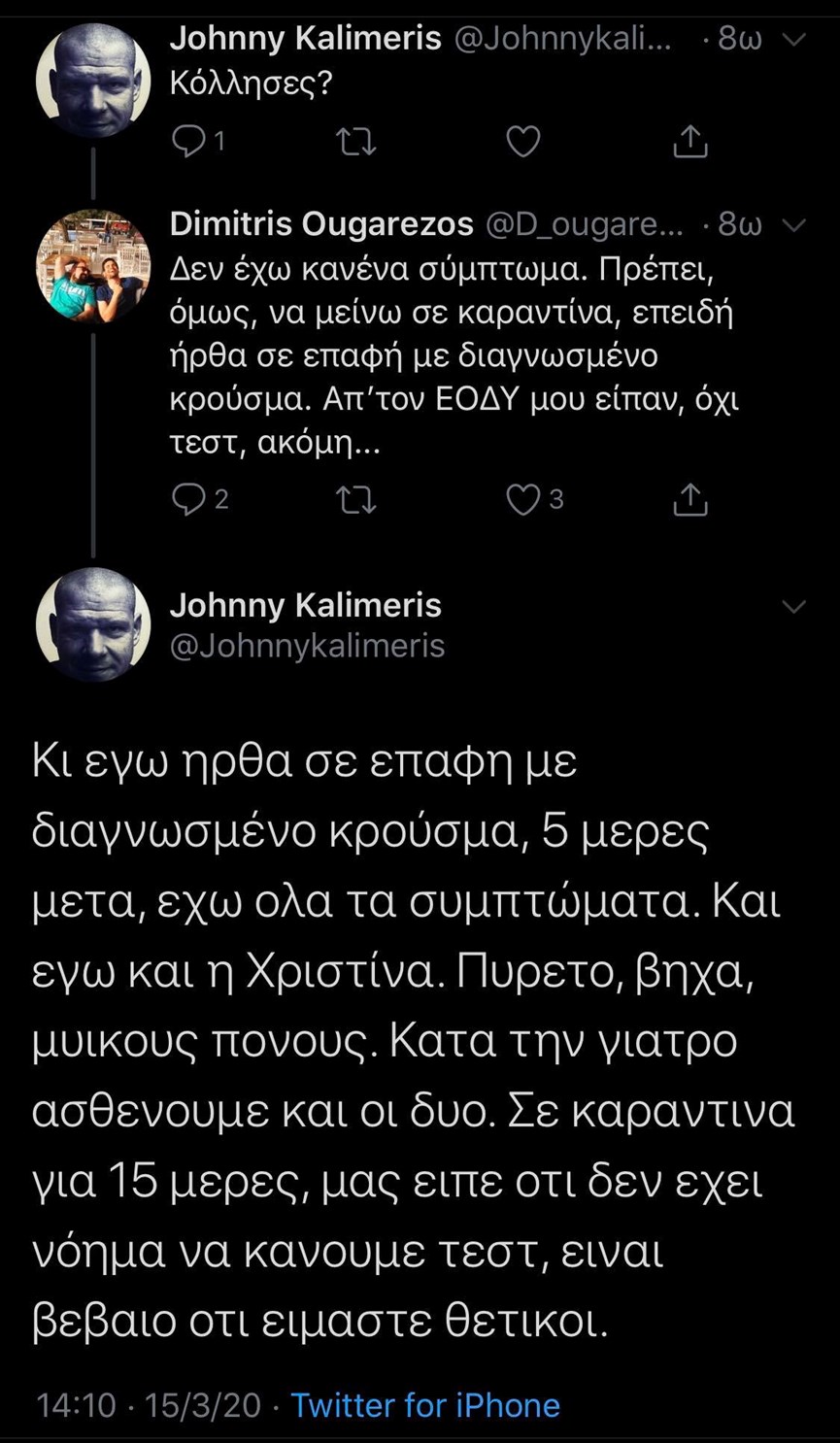Open @Johnnykalimeris handle on main tweet
The image size is (840, 1443).
(x=307, y=646)
